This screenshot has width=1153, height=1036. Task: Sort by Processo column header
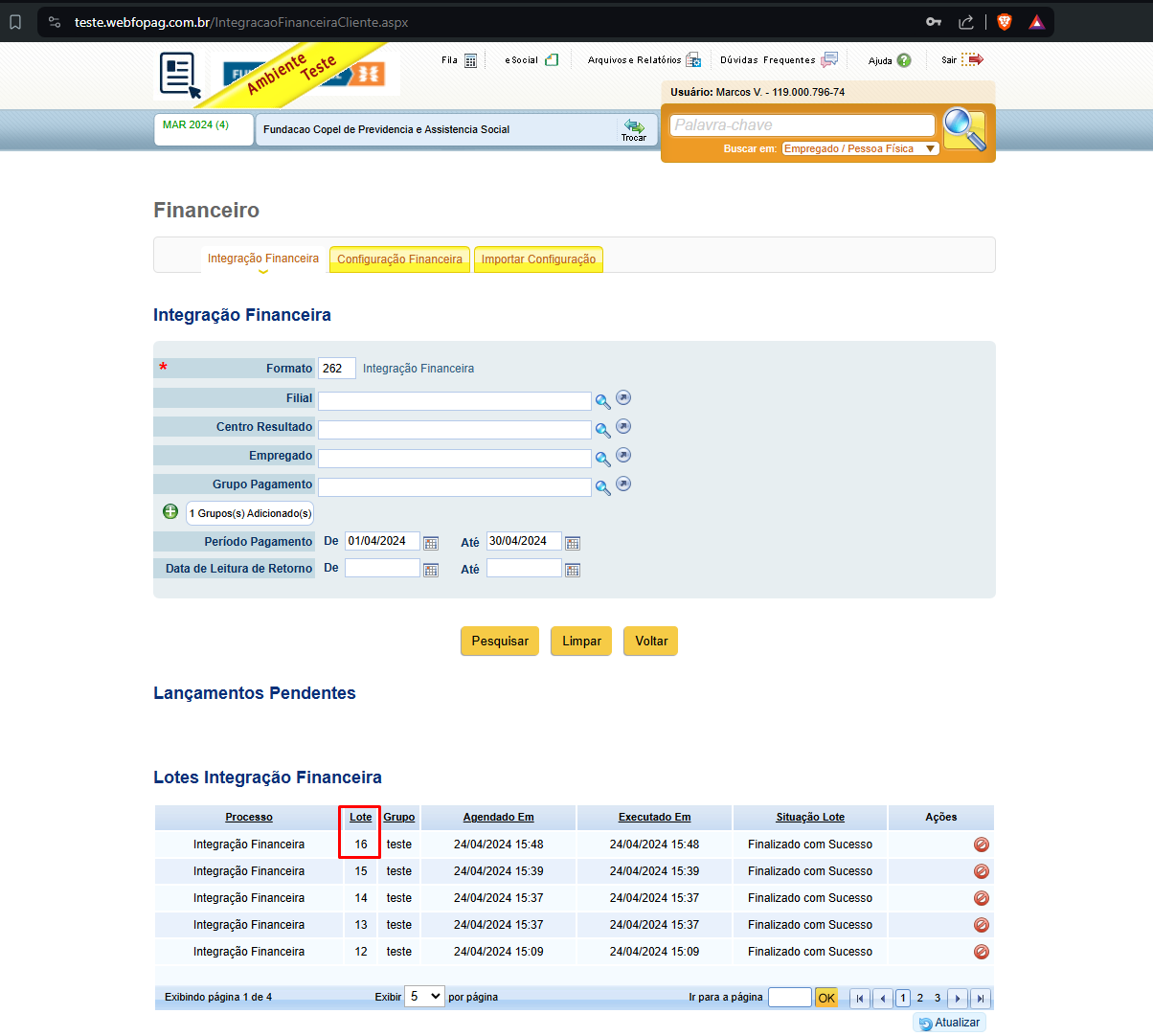(x=249, y=817)
